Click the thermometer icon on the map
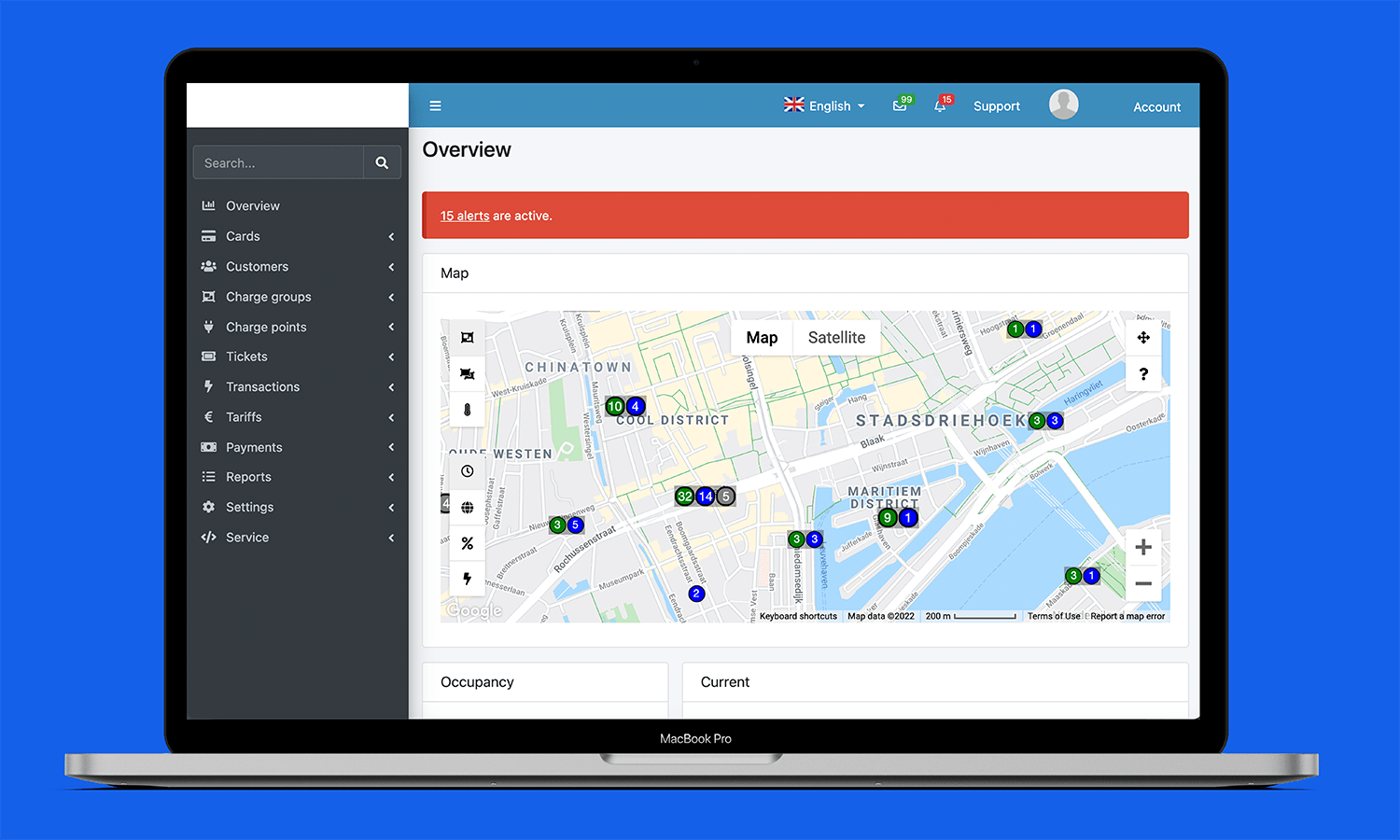 pos(468,410)
